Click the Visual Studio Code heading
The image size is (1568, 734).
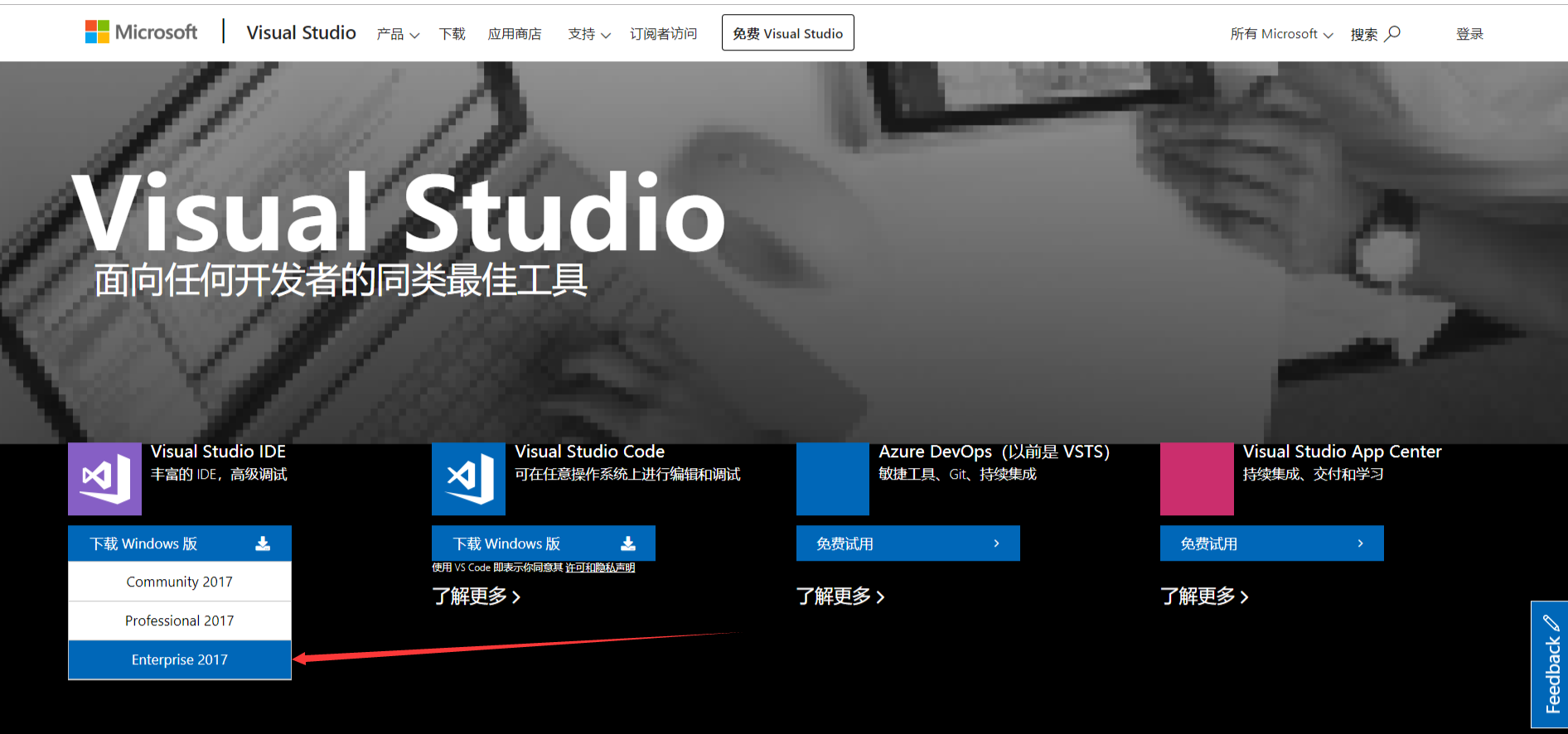click(589, 452)
